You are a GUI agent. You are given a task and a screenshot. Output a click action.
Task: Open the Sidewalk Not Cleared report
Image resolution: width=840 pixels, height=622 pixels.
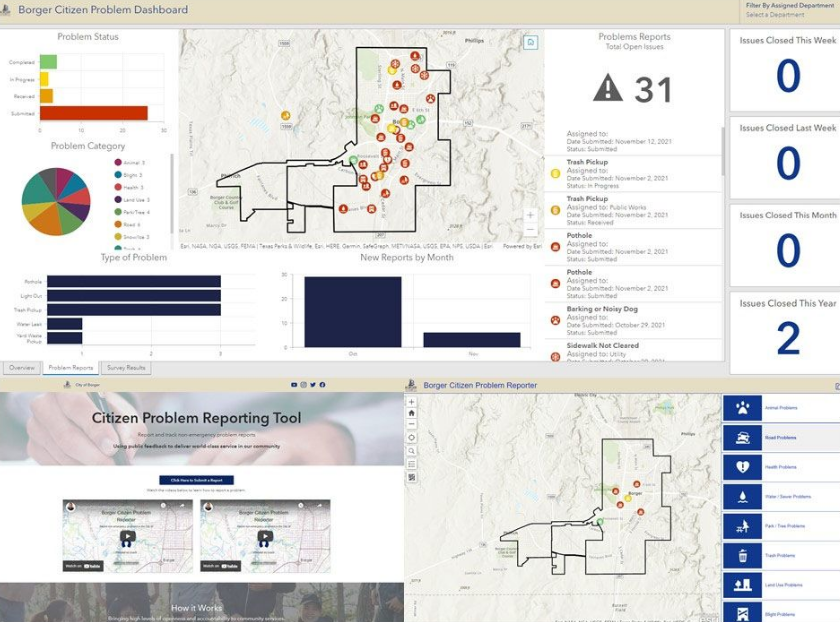[633, 351]
